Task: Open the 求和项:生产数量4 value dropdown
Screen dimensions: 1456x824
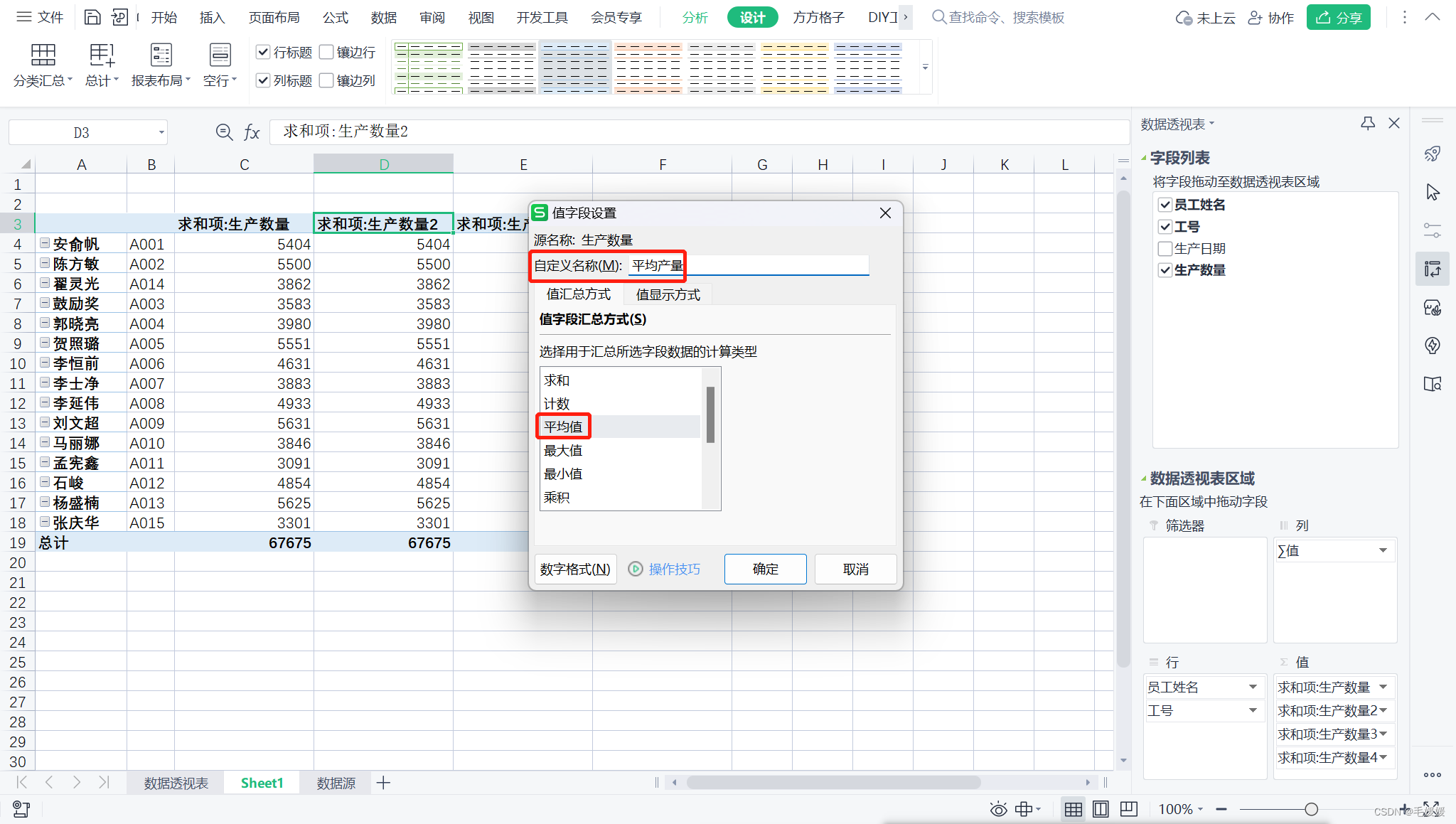Action: (1383, 757)
